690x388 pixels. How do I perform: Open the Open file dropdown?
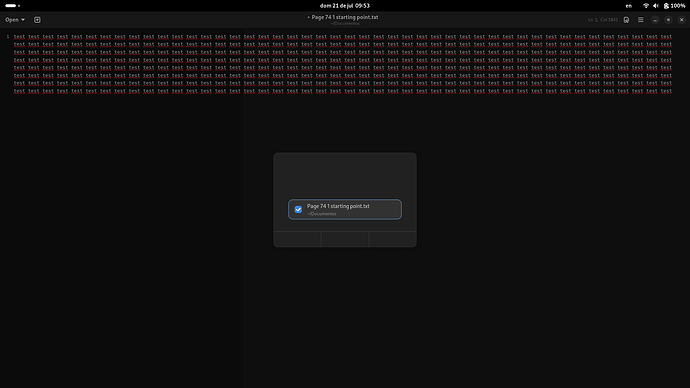15,20
